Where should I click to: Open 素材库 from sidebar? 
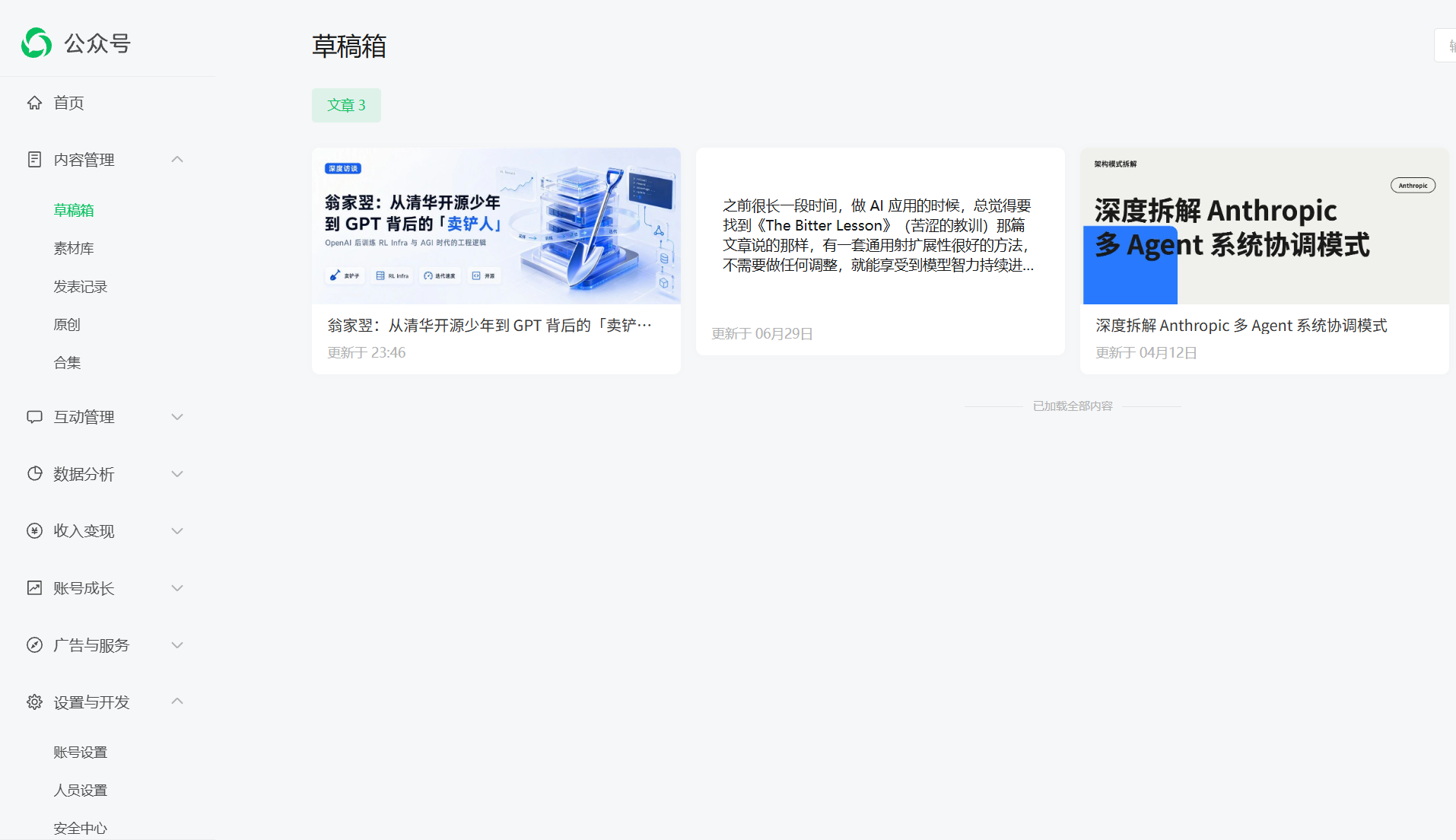74,248
